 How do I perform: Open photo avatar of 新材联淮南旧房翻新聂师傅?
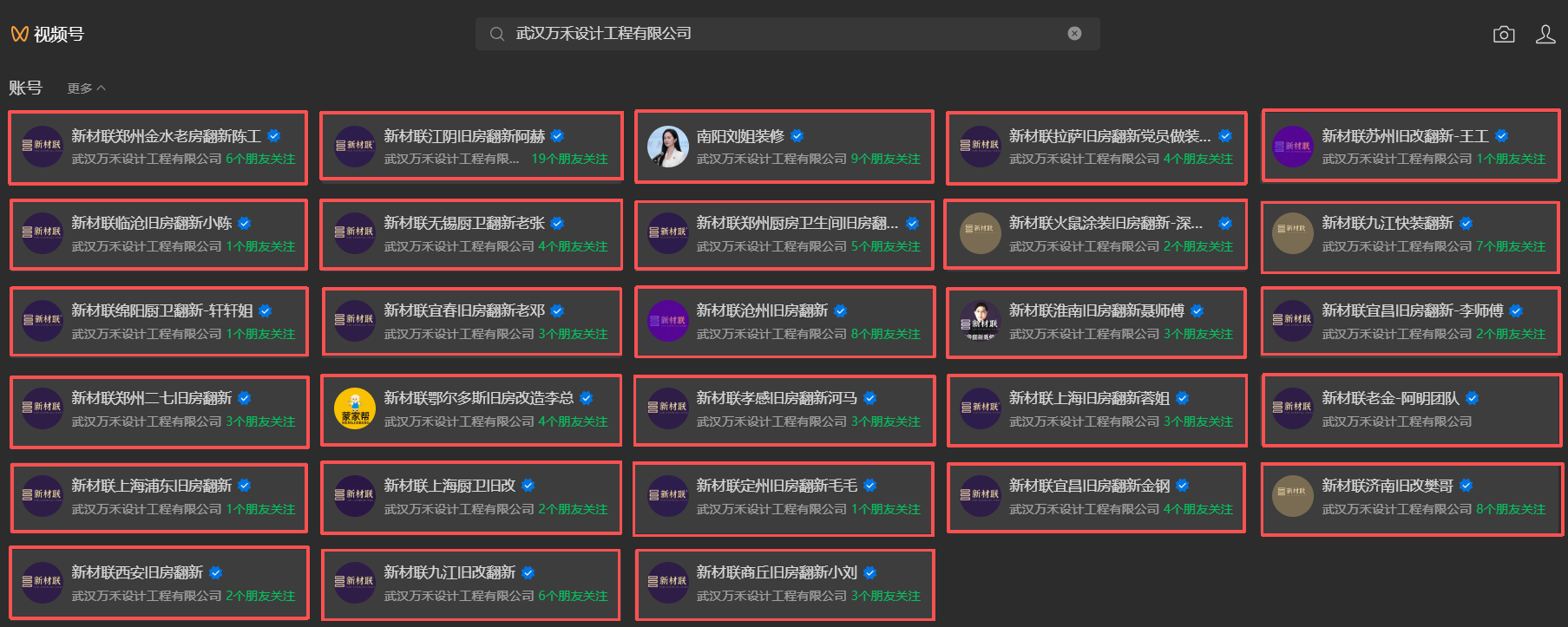[x=980, y=321]
